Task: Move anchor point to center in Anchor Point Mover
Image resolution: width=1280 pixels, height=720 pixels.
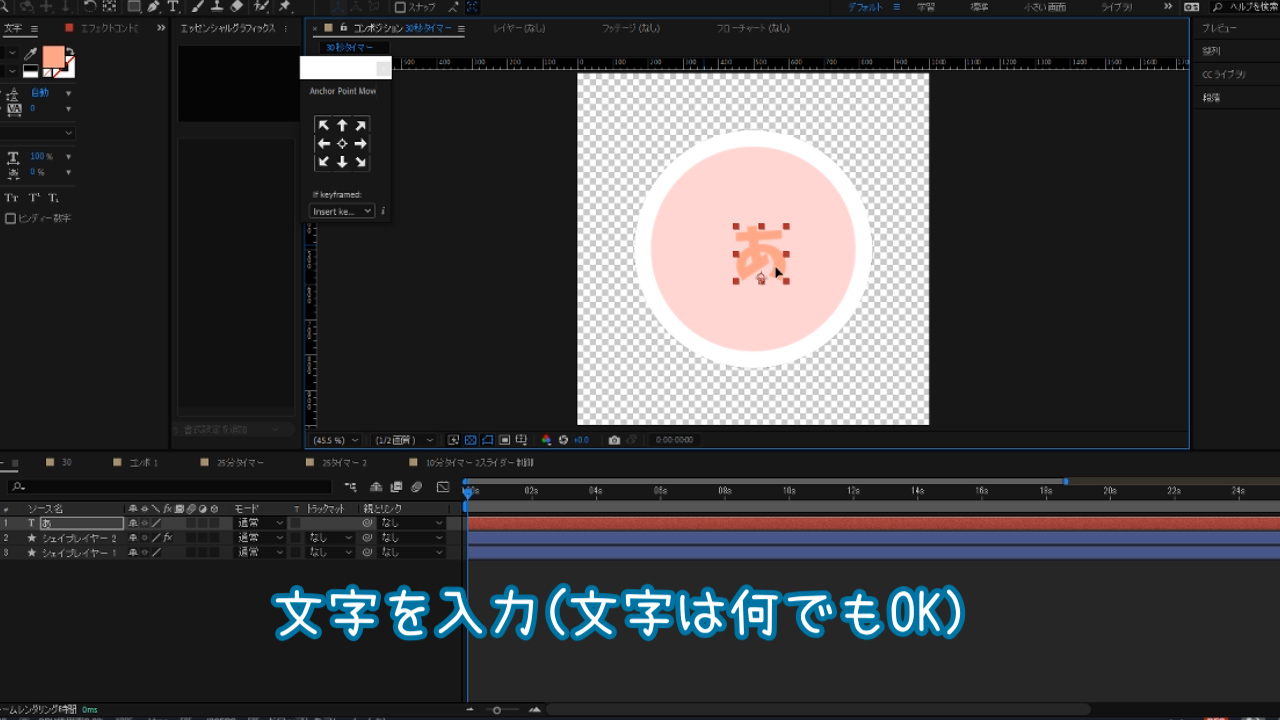Action: pyautogui.click(x=342, y=144)
